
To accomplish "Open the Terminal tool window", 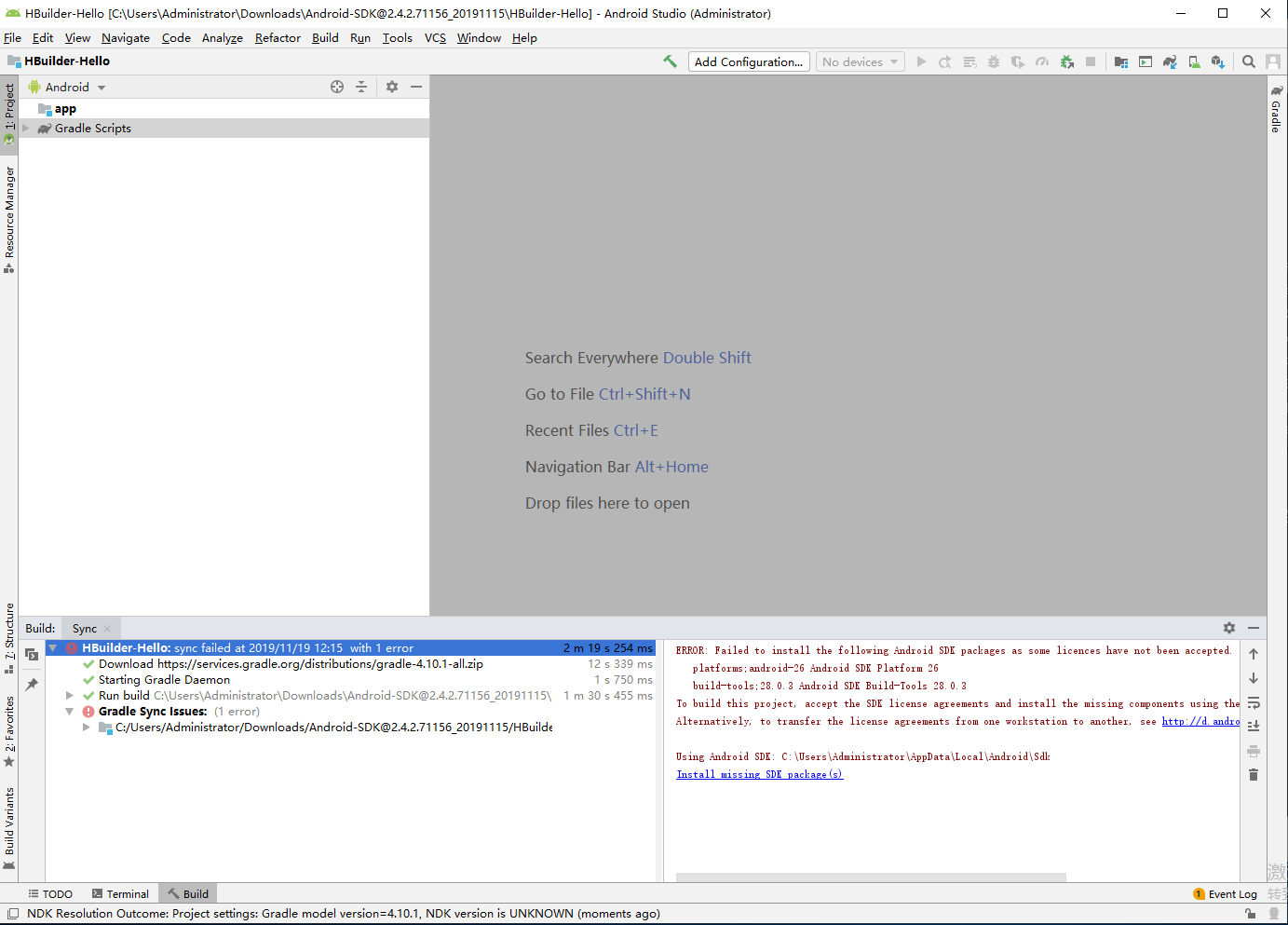I will pos(120,894).
